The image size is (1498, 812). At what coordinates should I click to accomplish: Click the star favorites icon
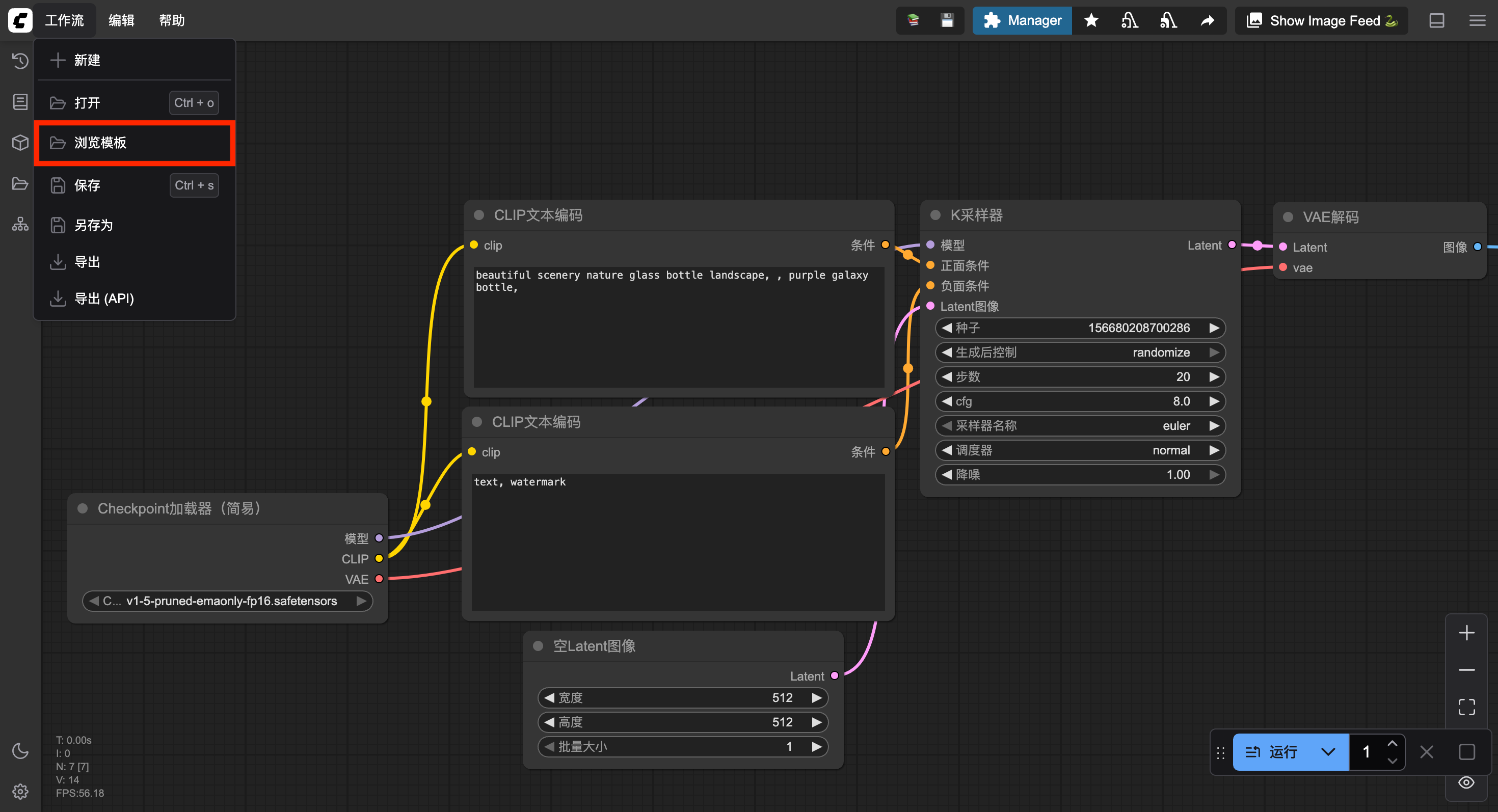click(x=1091, y=20)
